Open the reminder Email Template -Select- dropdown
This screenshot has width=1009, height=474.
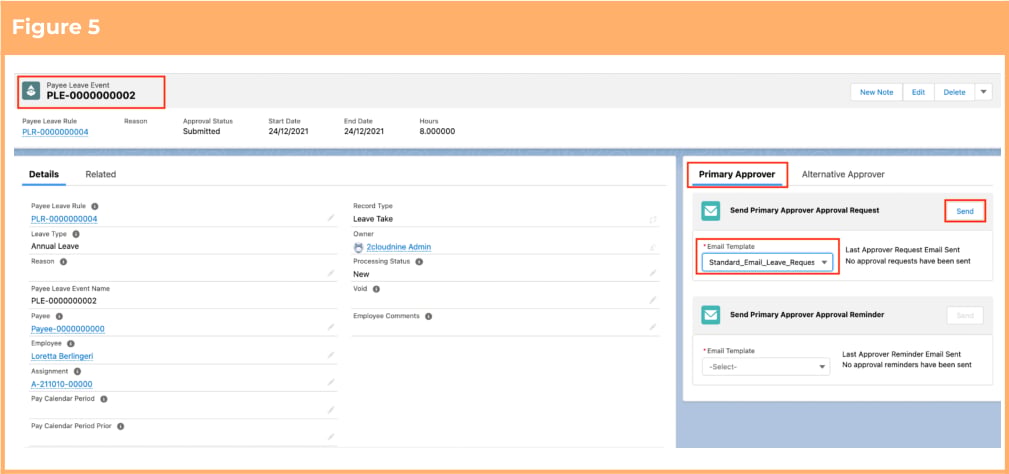click(766, 367)
